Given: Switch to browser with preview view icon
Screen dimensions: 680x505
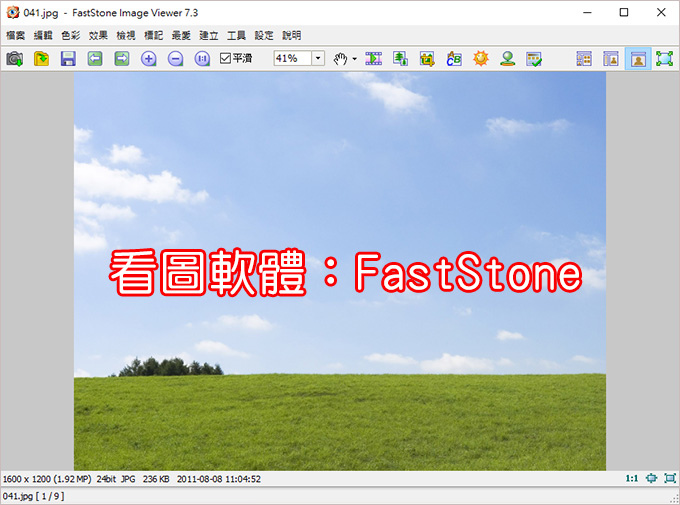Looking at the screenshot, I should coord(611,59).
